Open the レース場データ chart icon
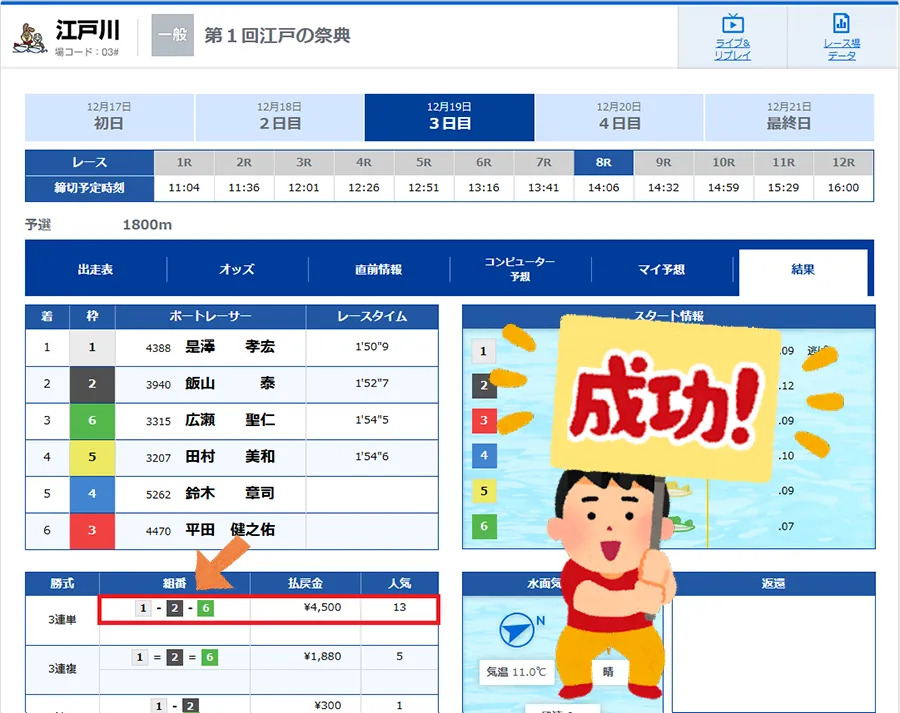 841,24
